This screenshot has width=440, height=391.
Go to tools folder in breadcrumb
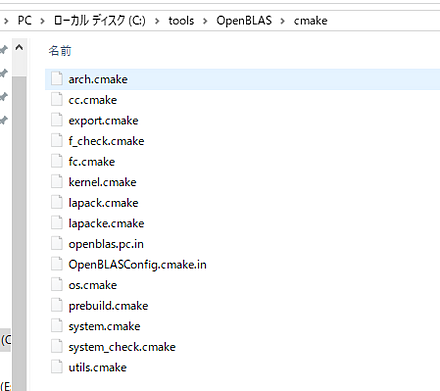(x=181, y=21)
